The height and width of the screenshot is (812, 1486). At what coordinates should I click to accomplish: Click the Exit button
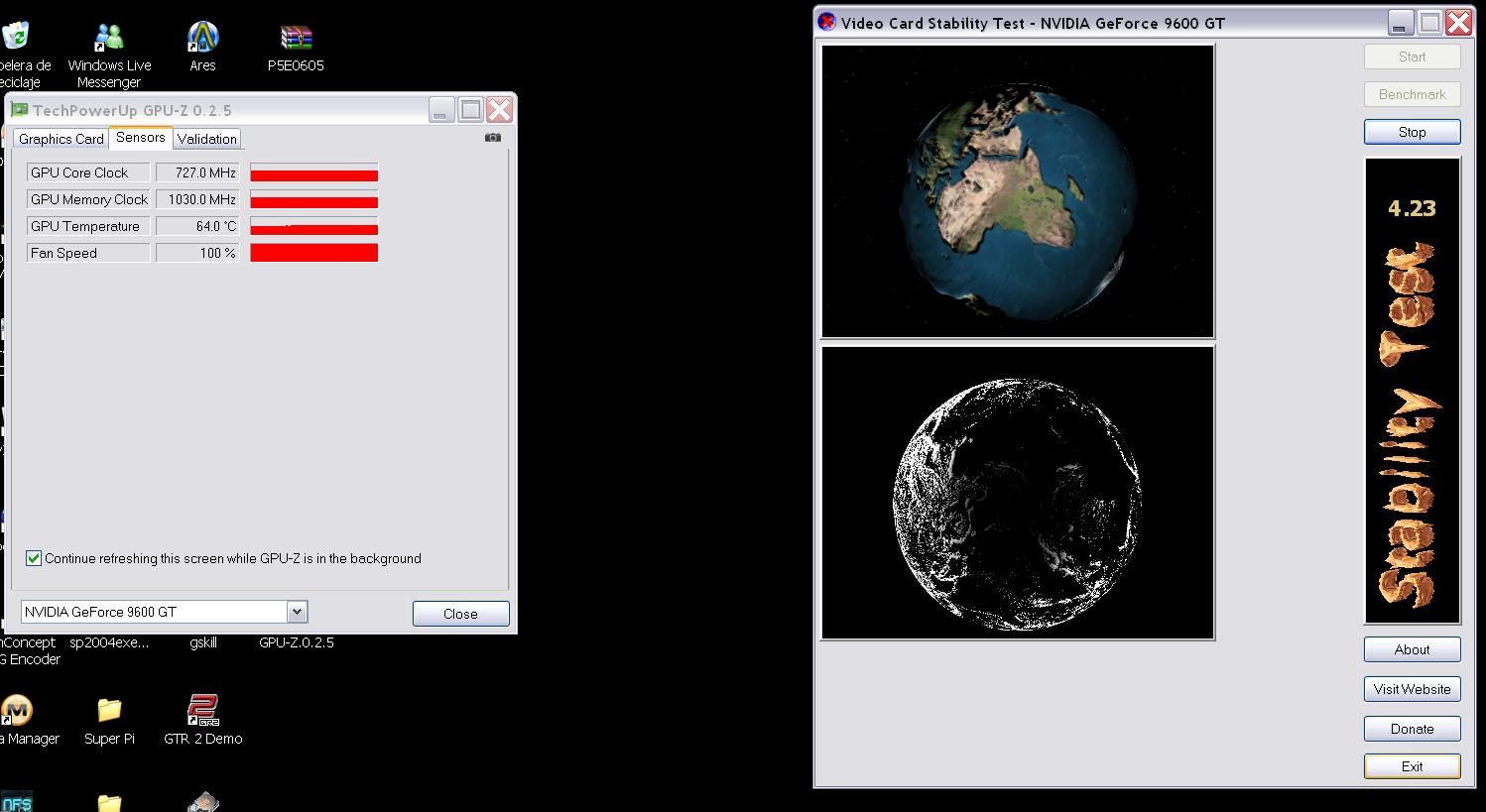coord(1412,766)
